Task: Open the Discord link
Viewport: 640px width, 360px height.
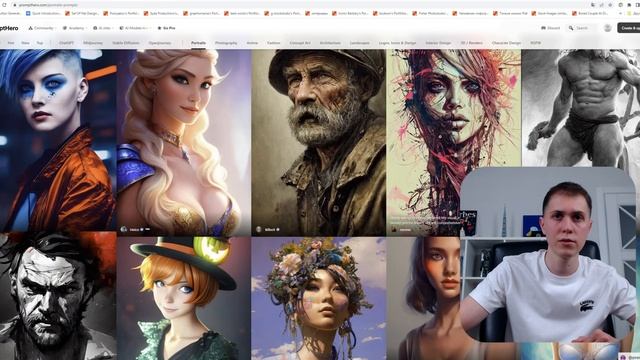Action: [551, 28]
